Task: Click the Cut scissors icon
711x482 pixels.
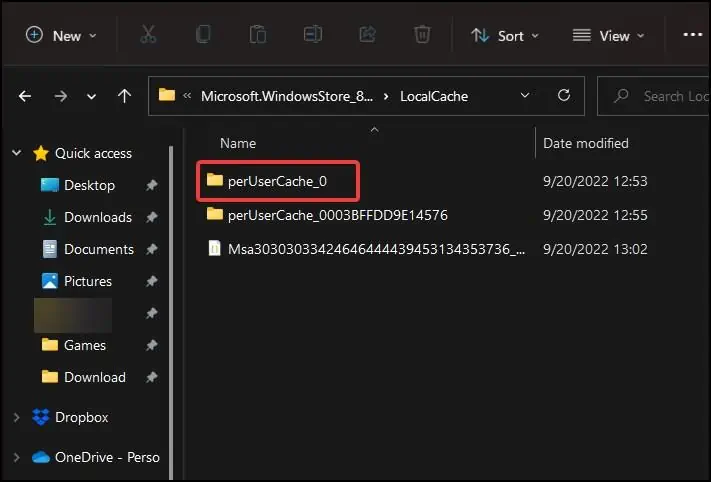Action: tap(149, 35)
